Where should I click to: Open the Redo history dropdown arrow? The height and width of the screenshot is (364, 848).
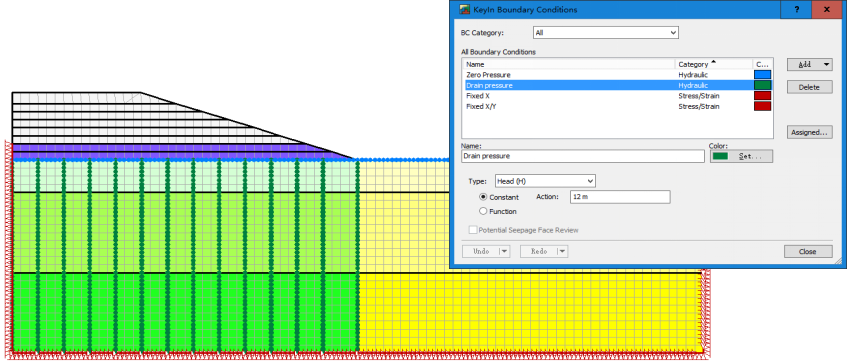[x=562, y=252]
